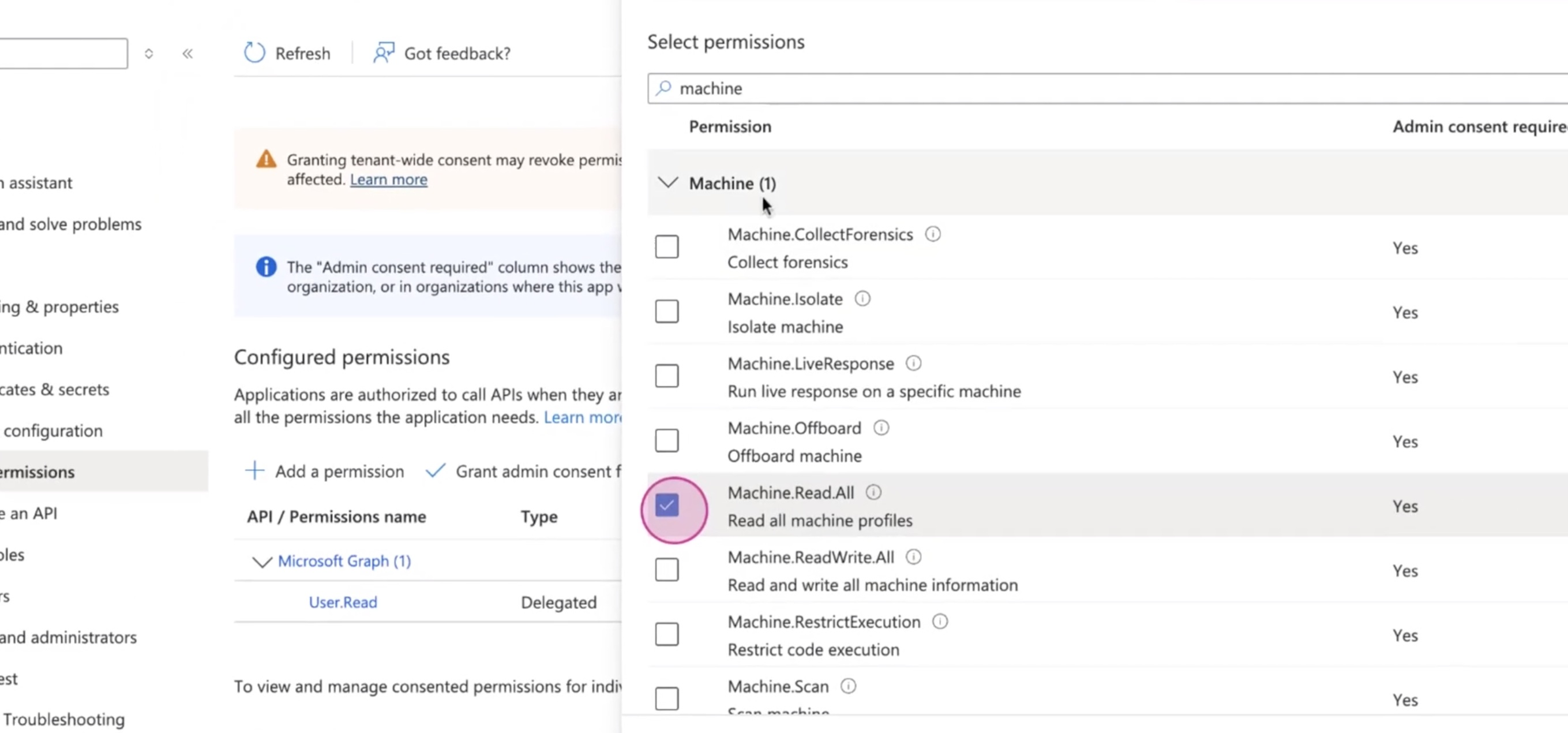Click the info icon next to Machine.Offboard
Screen dimensions: 1568x733
(881, 427)
